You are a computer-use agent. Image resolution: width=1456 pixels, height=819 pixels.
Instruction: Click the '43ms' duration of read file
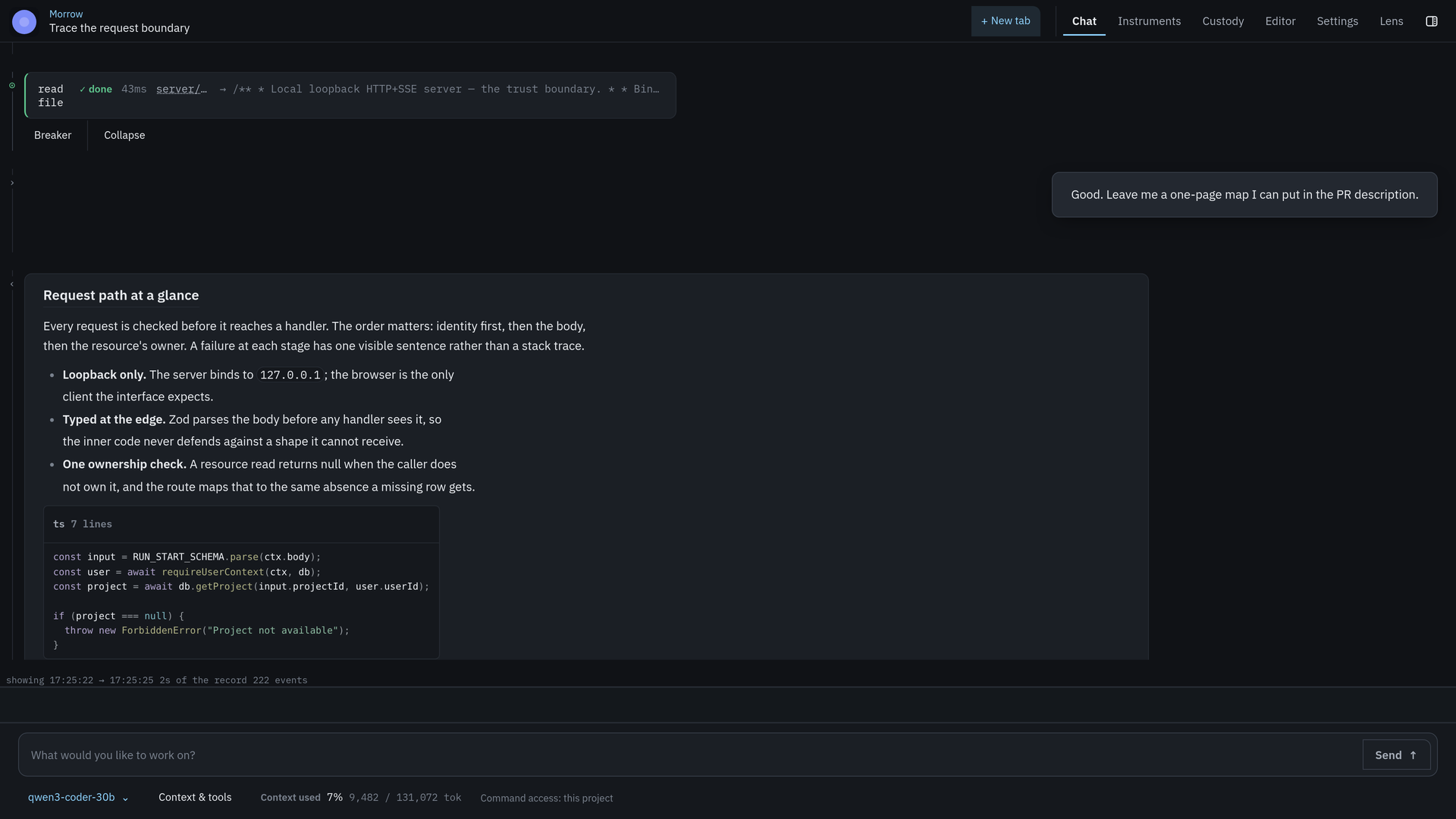click(133, 89)
